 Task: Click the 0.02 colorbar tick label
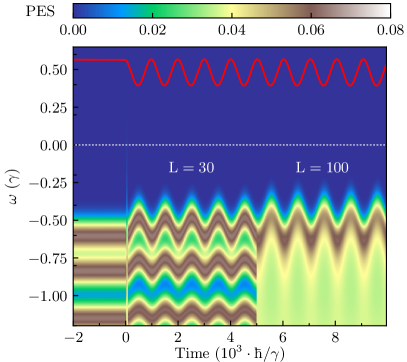tap(152, 30)
